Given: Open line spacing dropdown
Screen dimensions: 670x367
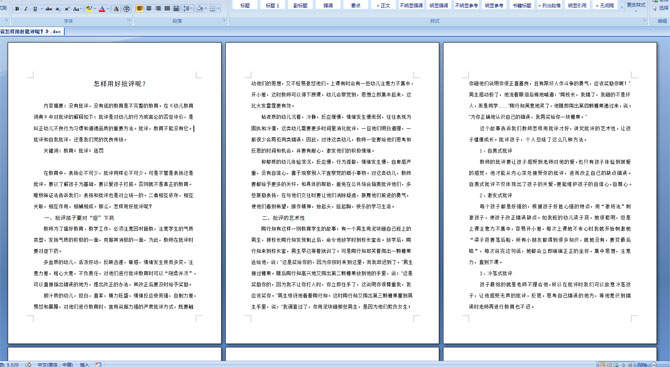Looking at the screenshot, I should 188,9.
